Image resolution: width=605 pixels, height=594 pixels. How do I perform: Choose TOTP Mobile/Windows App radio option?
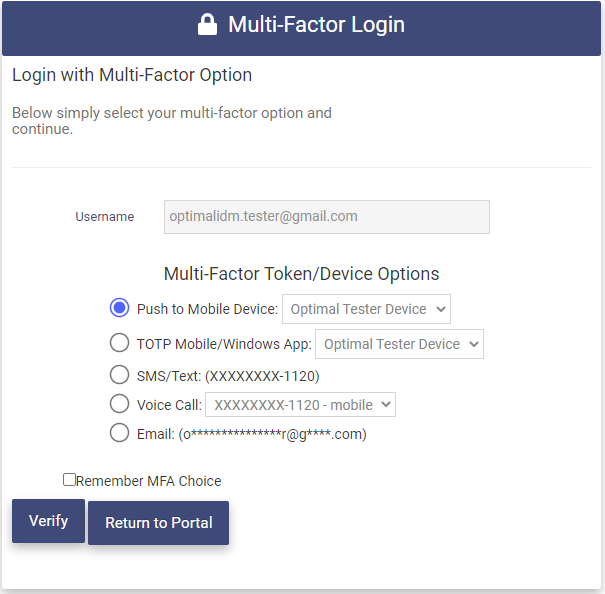click(120, 343)
